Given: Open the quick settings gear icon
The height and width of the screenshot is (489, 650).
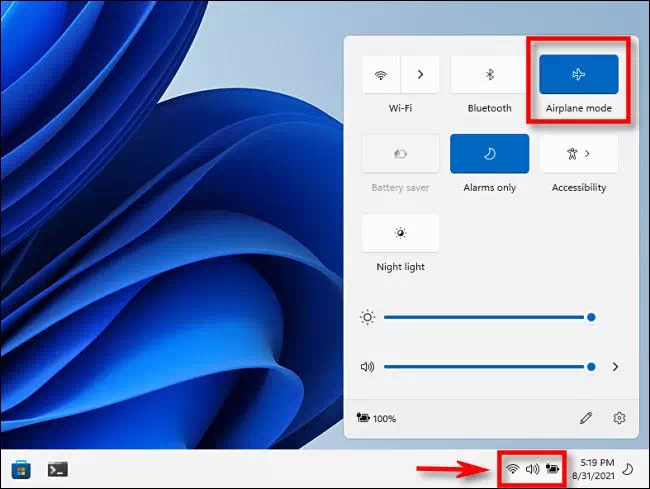Looking at the screenshot, I should [x=619, y=418].
